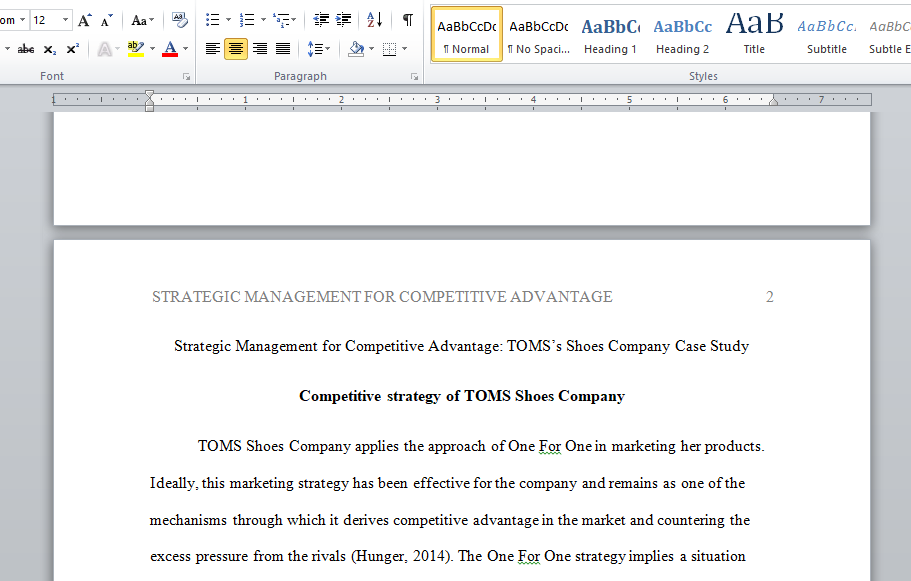Open the font size dropdown arrow
This screenshot has height=581, width=911.
tap(66, 20)
